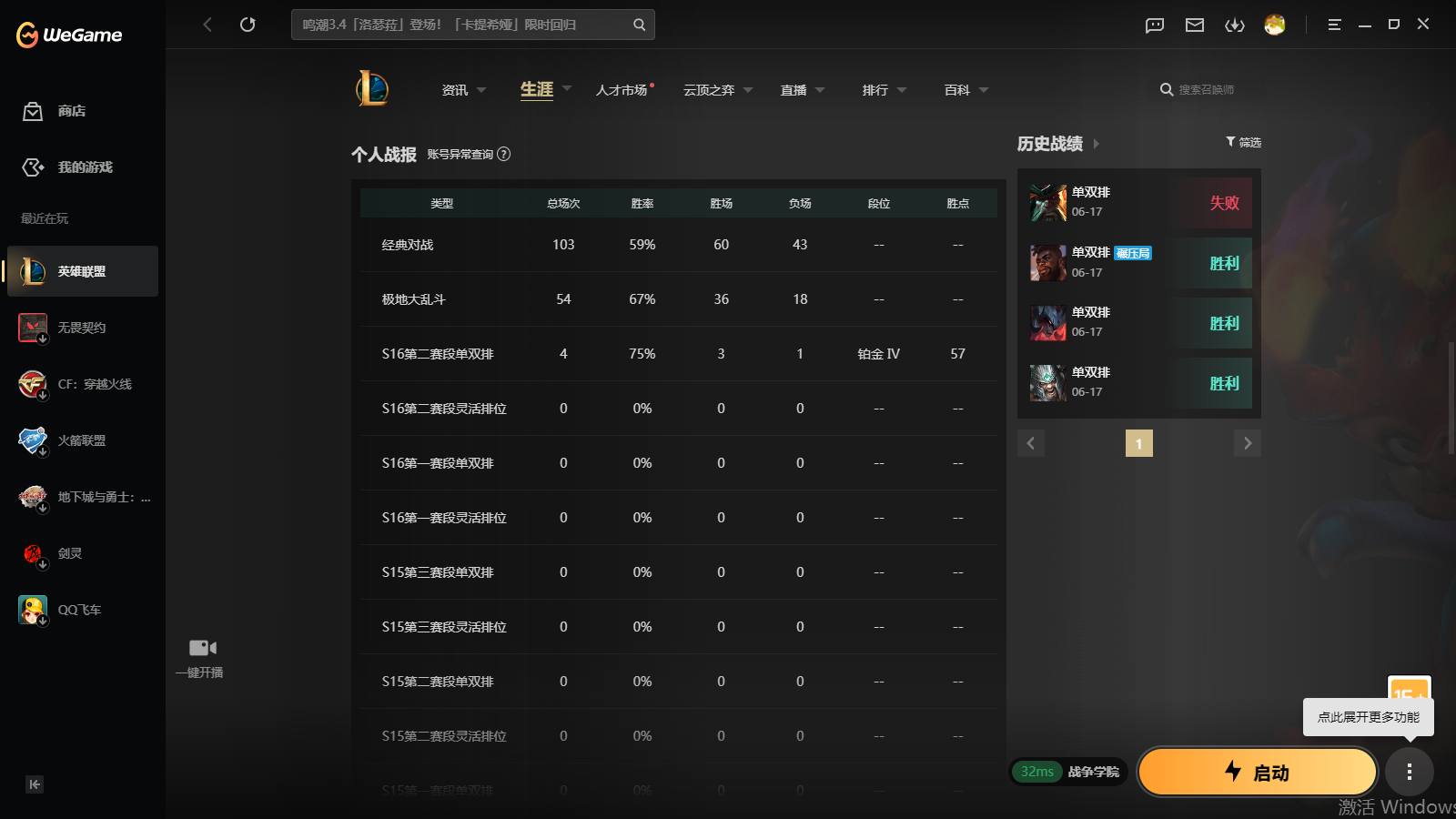The height and width of the screenshot is (819, 1456).
Task: Select 无畏契约 in the games list
Action: [83, 328]
